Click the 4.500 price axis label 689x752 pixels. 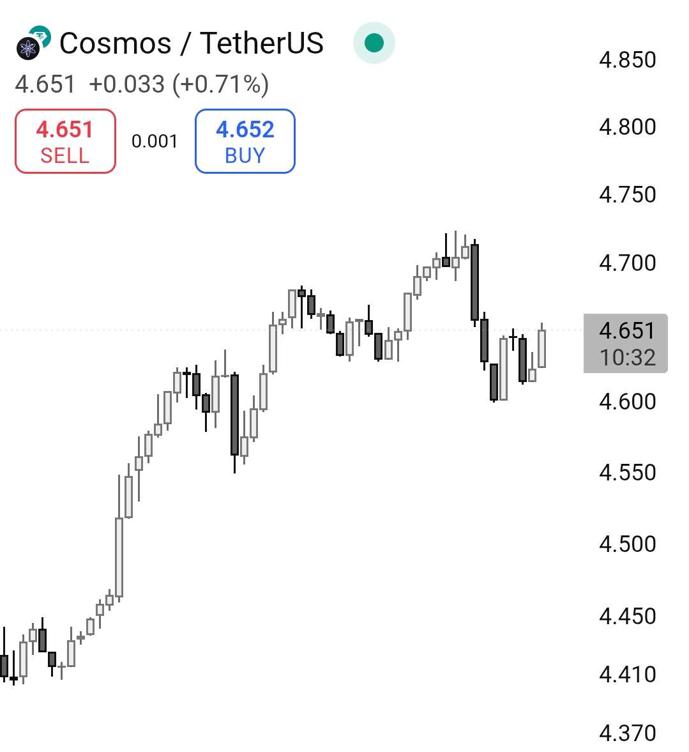point(627,544)
